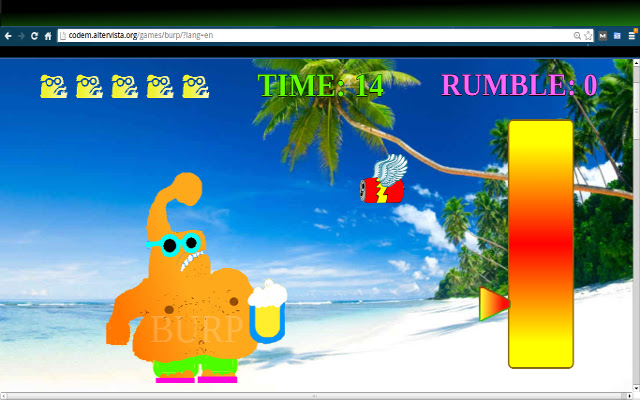Image resolution: width=640 pixels, height=400 pixels.
Task: Catch the flying winged red soda can
Action: click(x=383, y=180)
